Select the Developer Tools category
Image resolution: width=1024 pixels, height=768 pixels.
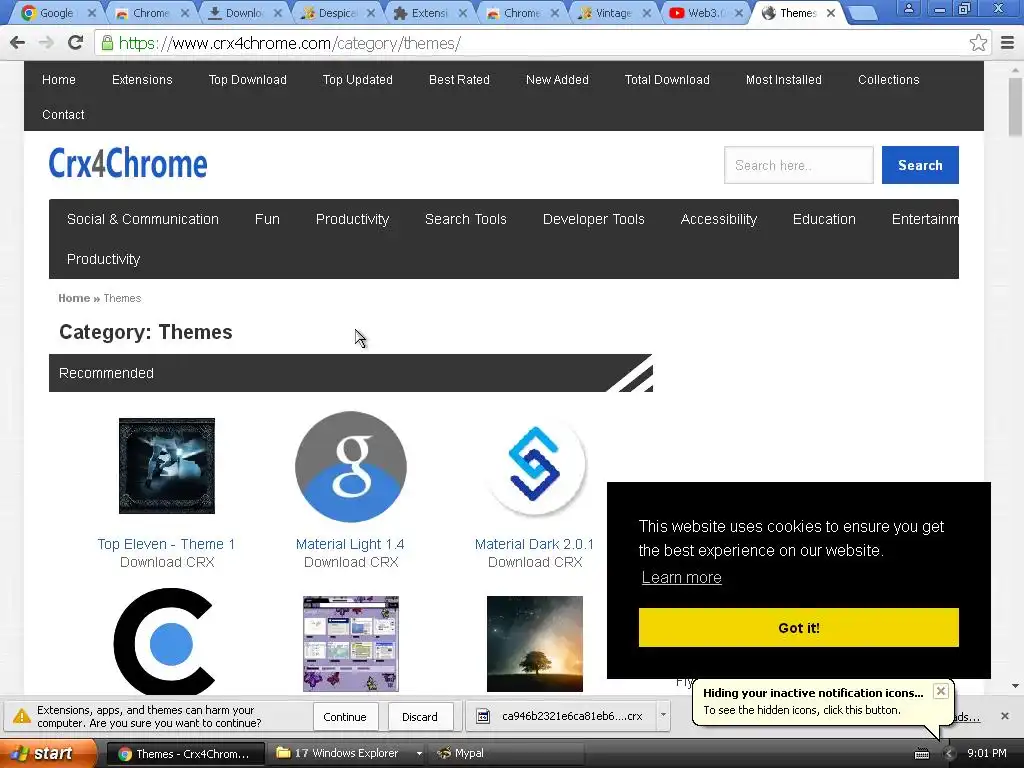pyautogui.click(x=594, y=219)
